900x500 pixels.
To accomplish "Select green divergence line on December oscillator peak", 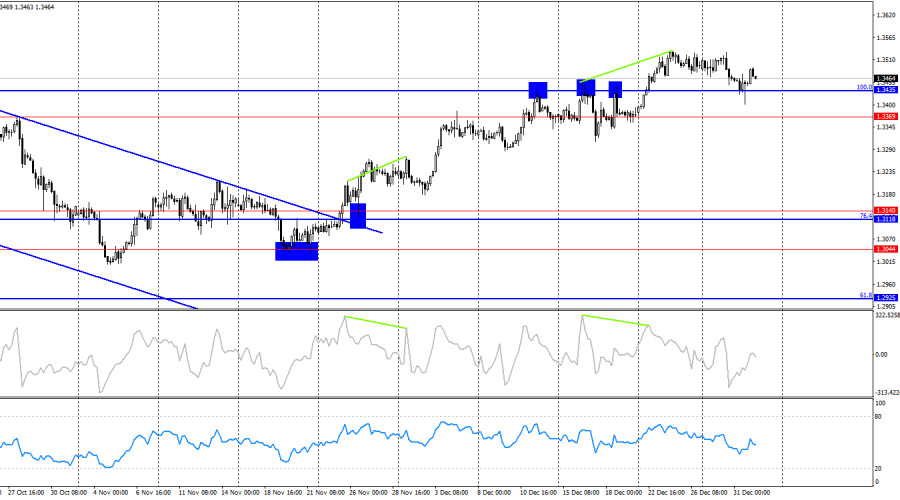I will click(615, 321).
